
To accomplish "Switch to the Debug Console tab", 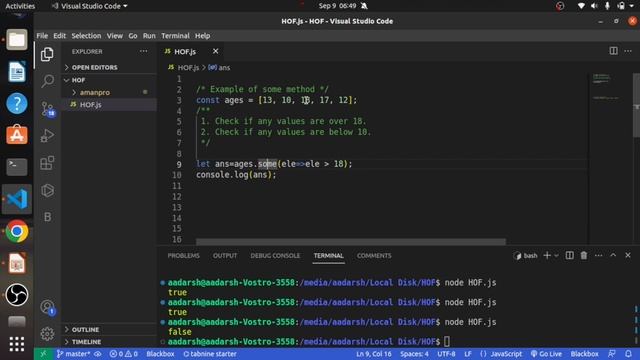I will click(x=275, y=256).
